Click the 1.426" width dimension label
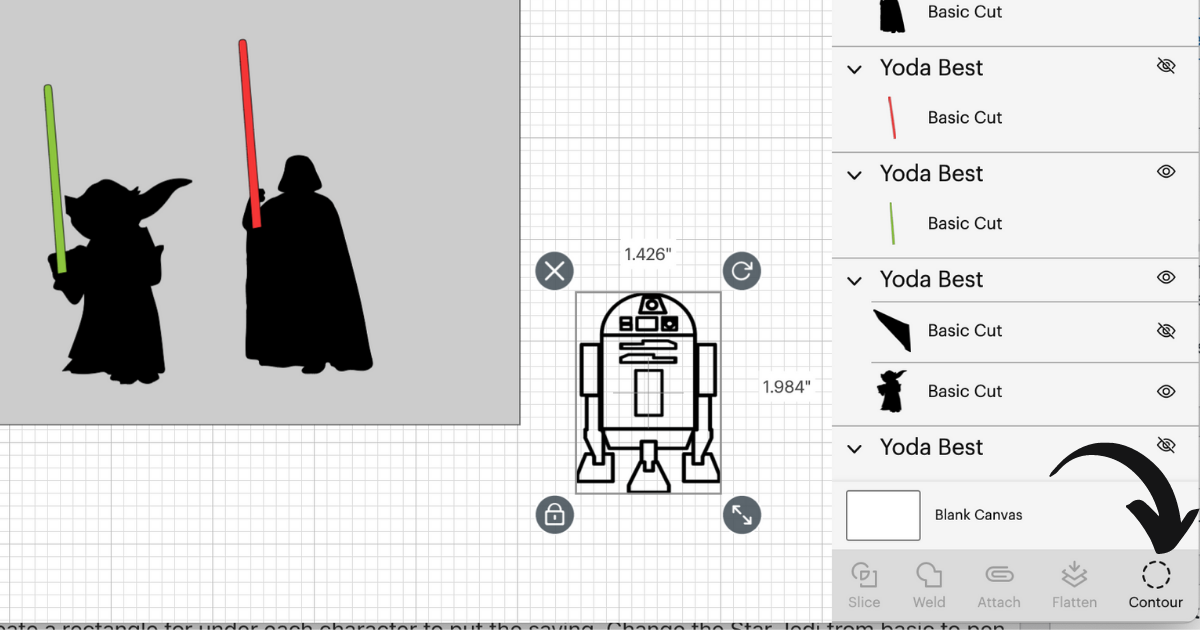 tap(647, 254)
